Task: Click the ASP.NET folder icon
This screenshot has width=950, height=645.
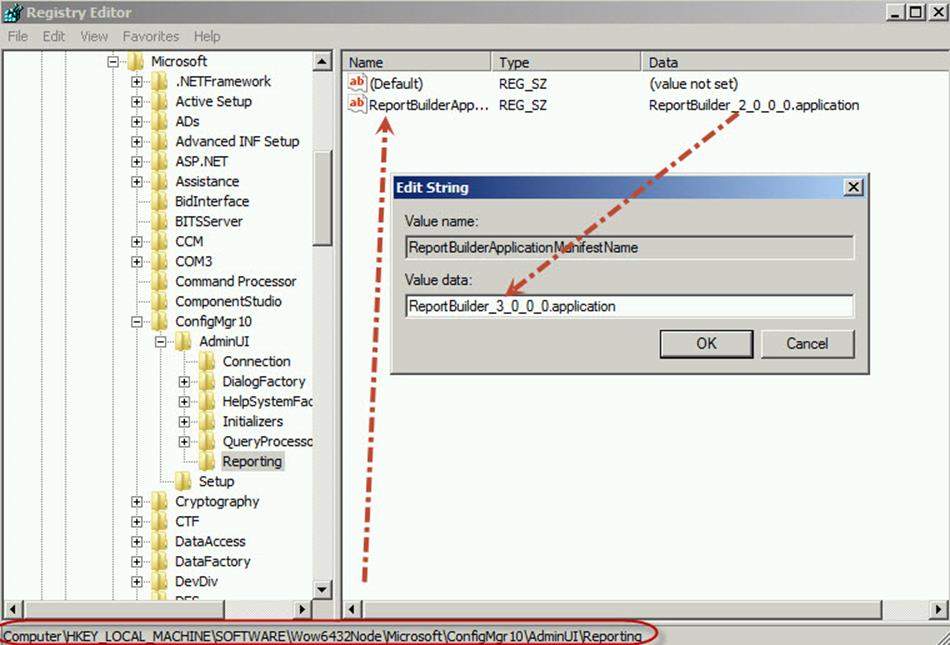Action: pos(160,161)
